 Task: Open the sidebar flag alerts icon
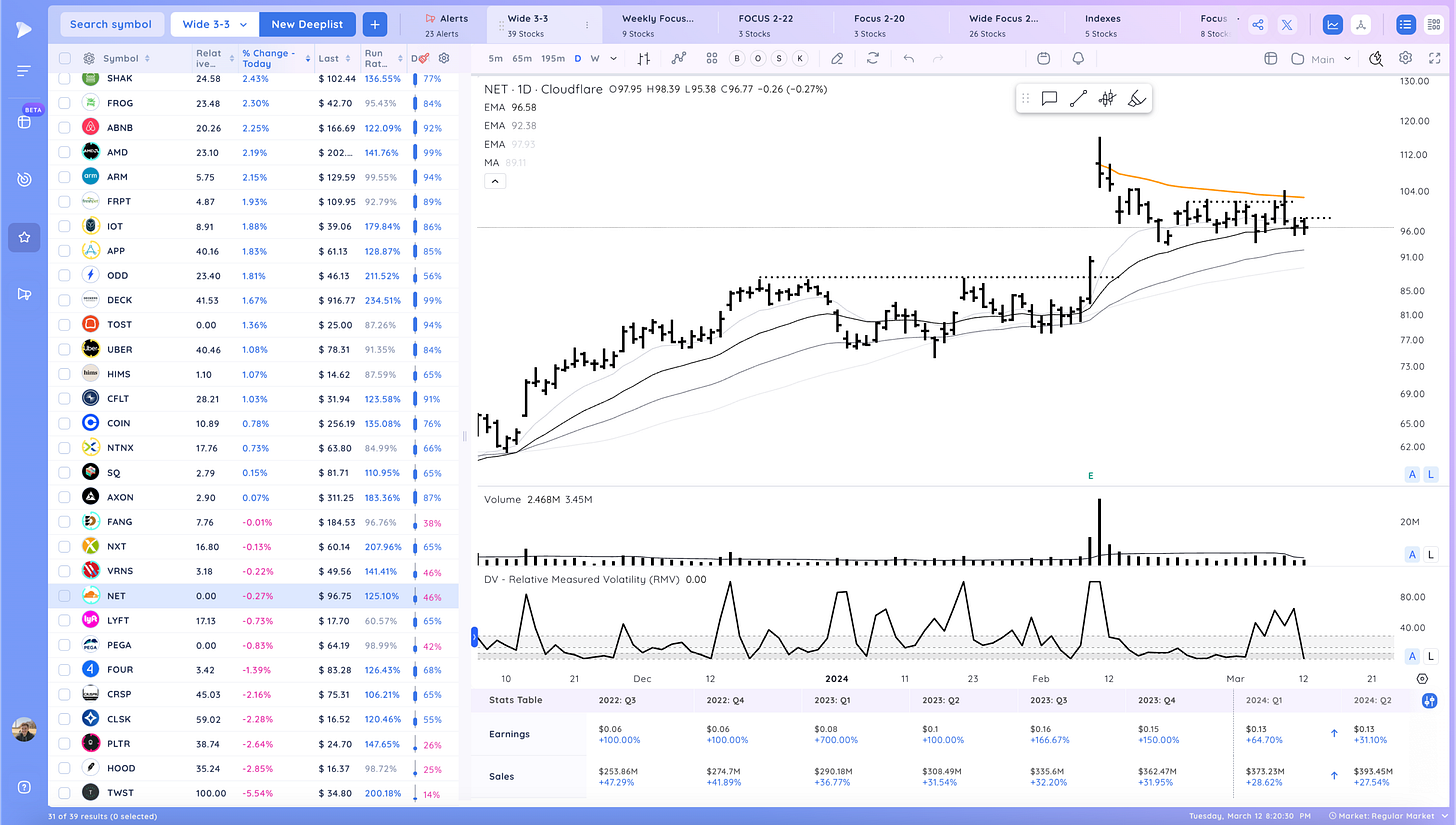coord(24,293)
